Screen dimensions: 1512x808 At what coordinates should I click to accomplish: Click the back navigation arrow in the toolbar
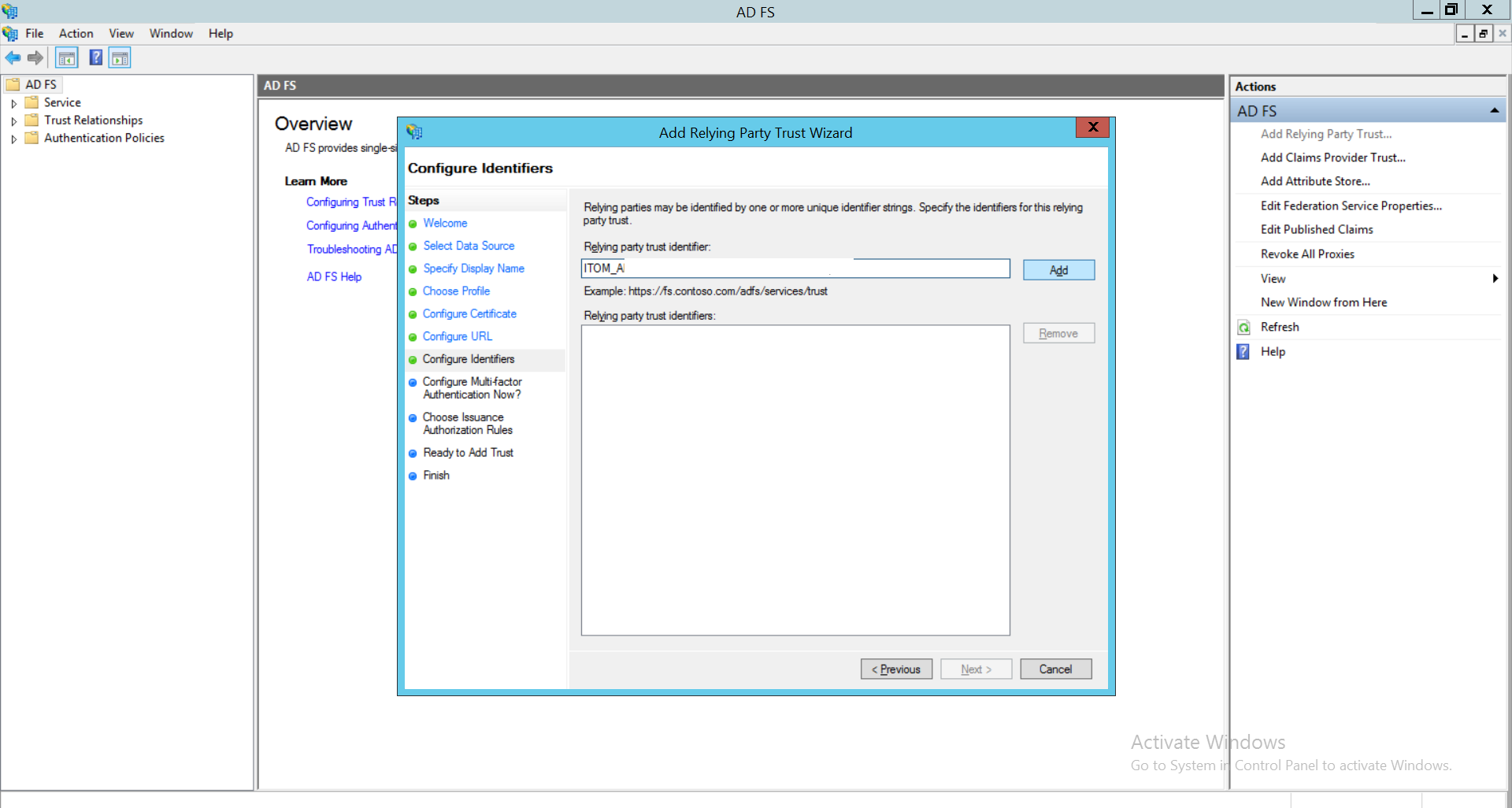(13, 57)
